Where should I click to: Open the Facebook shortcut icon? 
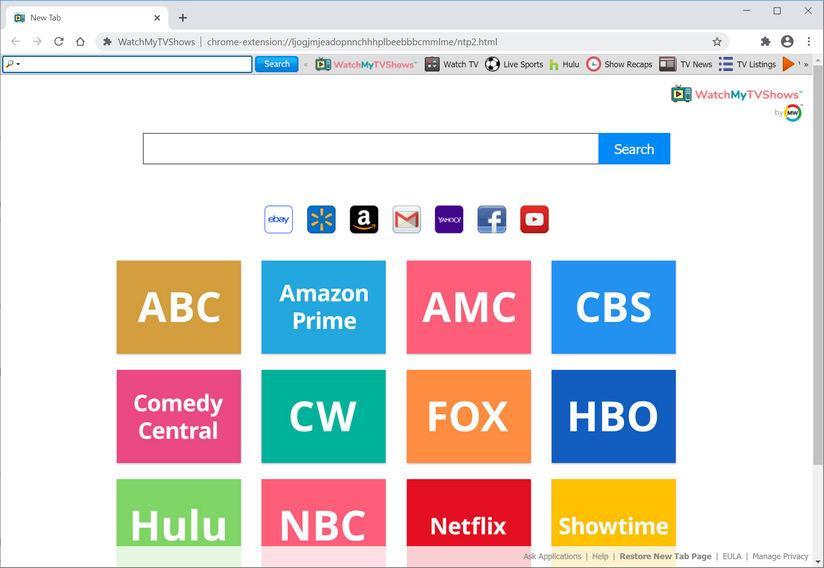coord(492,219)
